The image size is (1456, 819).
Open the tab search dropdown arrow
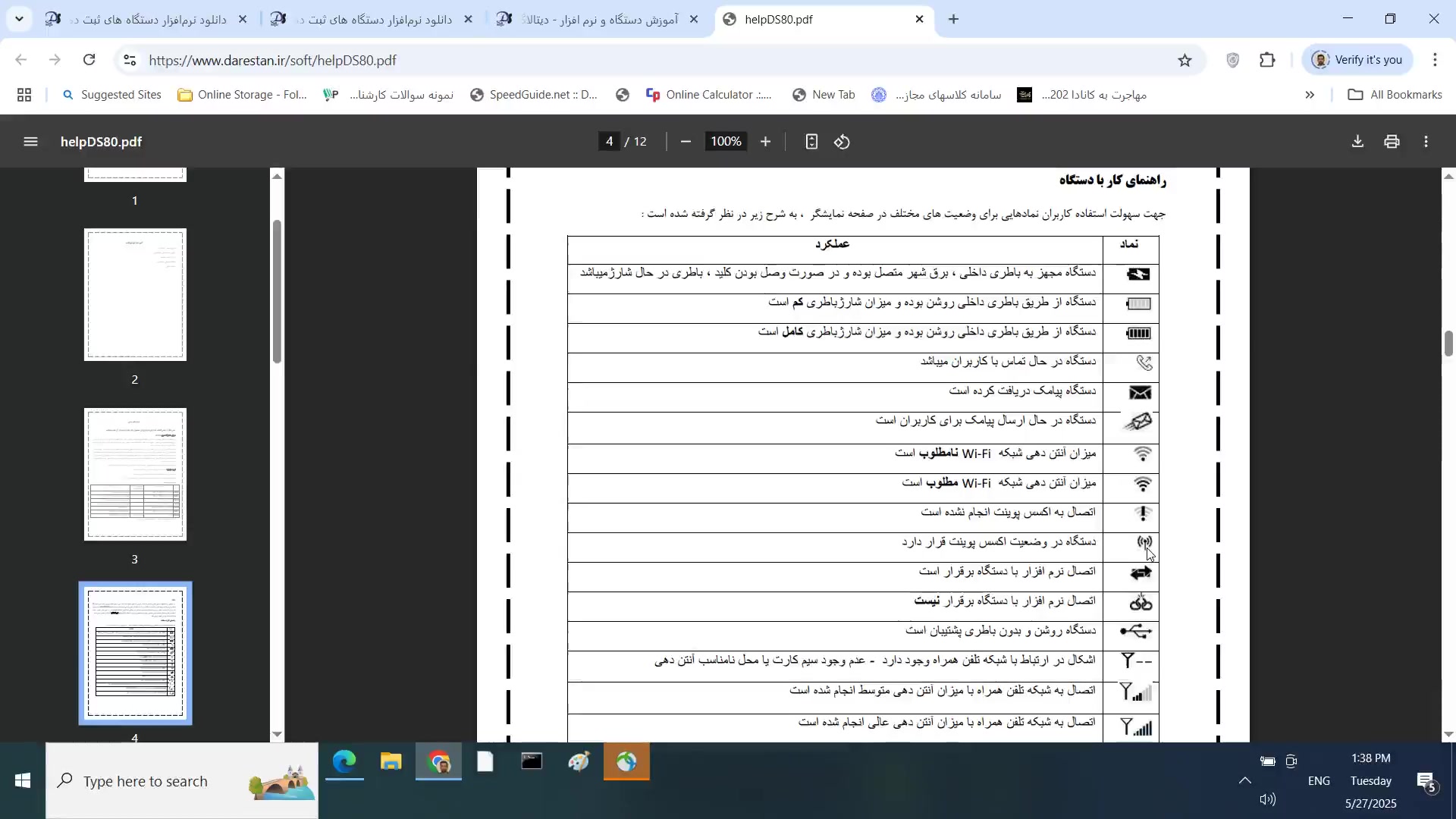click(19, 19)
